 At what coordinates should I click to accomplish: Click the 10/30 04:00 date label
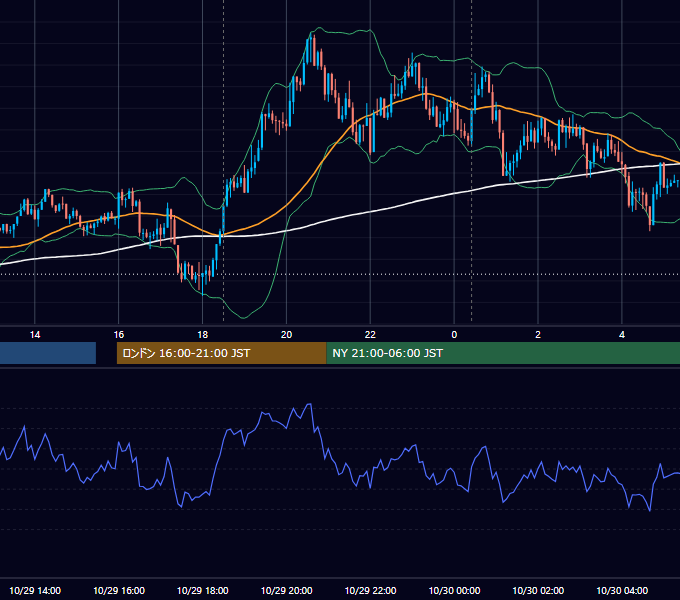click(x=622, y=590)
